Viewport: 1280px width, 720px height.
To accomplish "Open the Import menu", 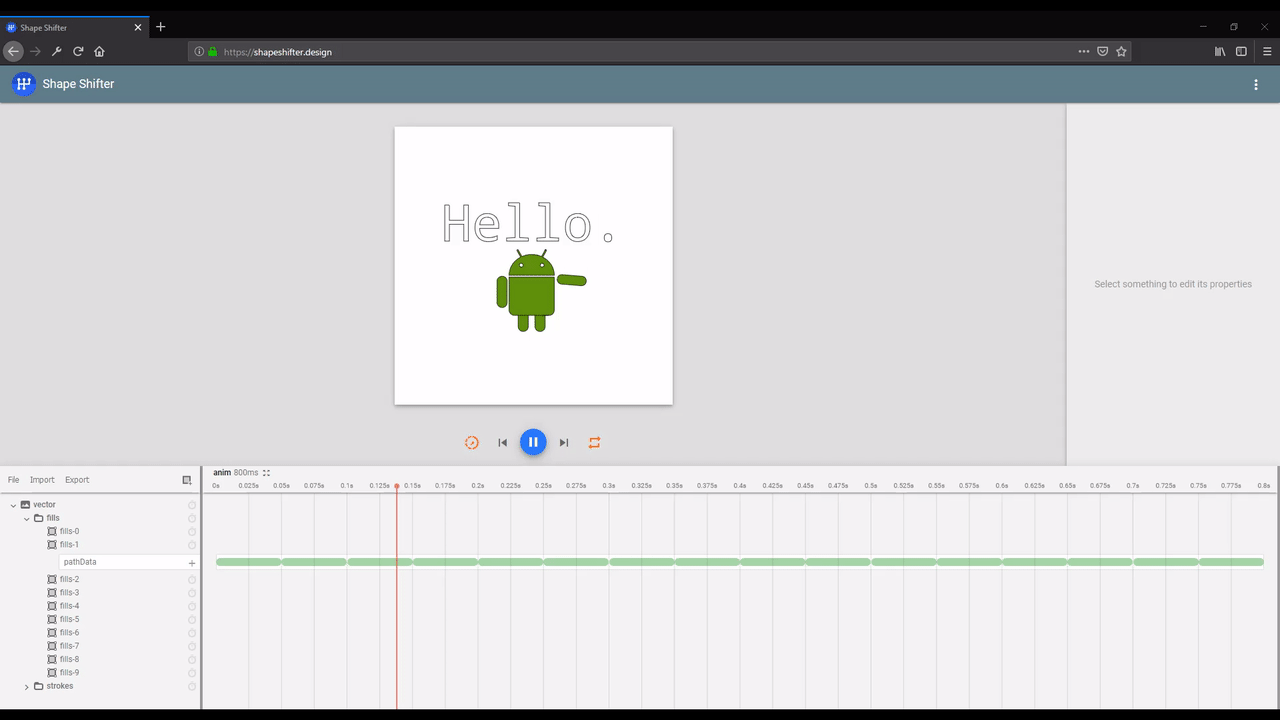I will point(42,480).
